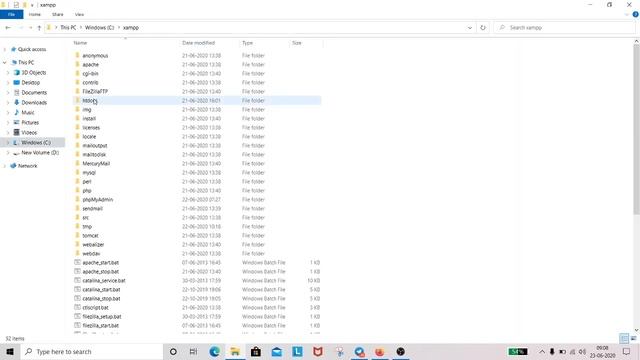Image resolution: width=640 pixels, height=360 pixels.
Task: Expand the ribbon using the chevron
Action: [627, 14]
